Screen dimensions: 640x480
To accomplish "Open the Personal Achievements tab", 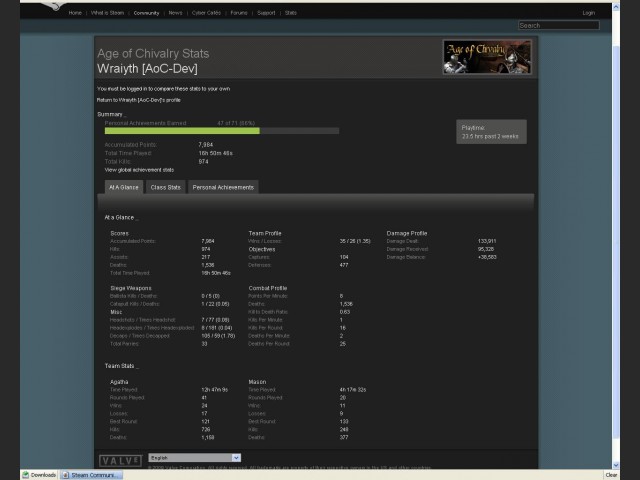I will [223, 187].
